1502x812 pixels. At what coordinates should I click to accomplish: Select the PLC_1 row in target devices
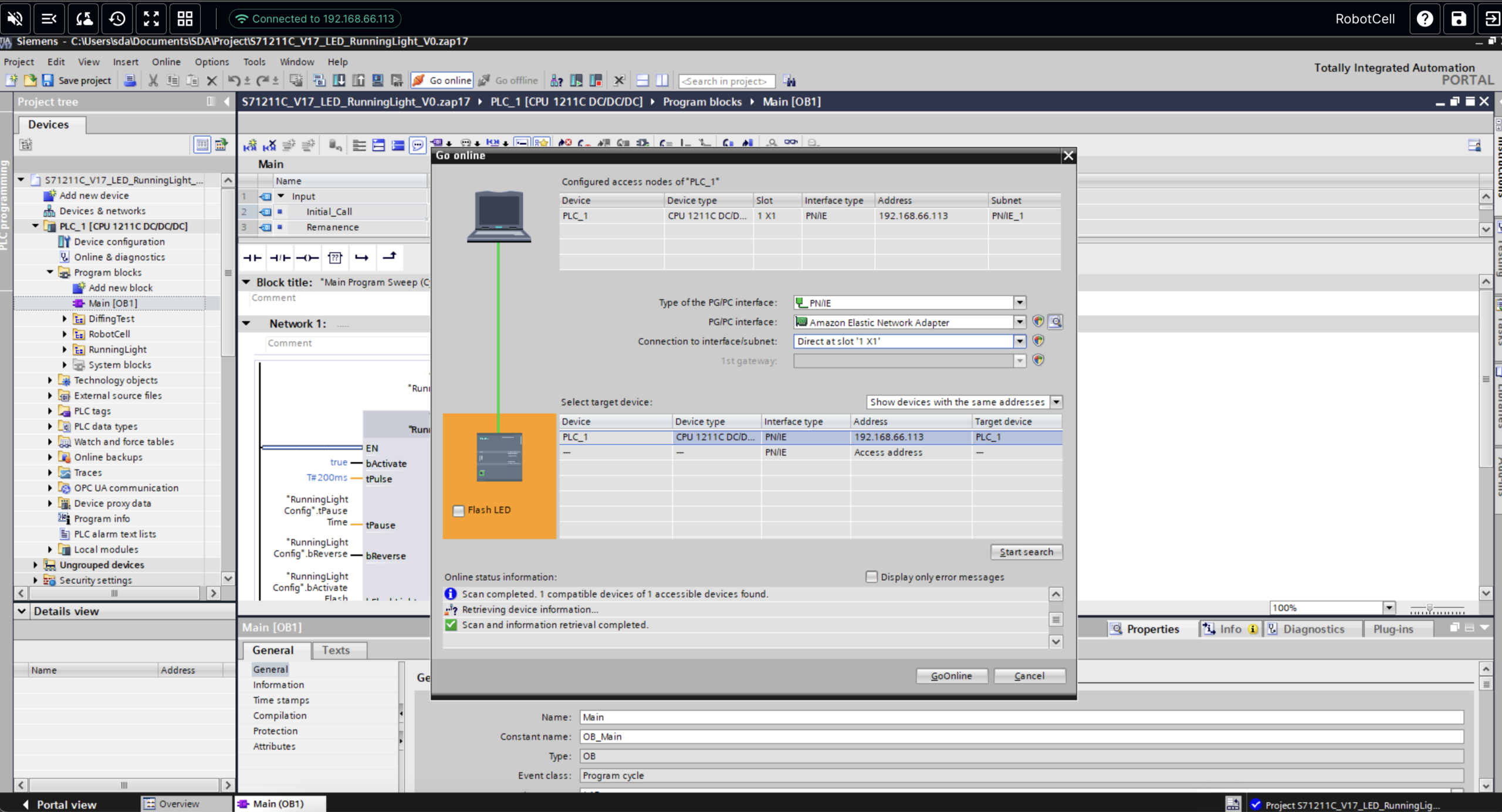click(810, 437)
